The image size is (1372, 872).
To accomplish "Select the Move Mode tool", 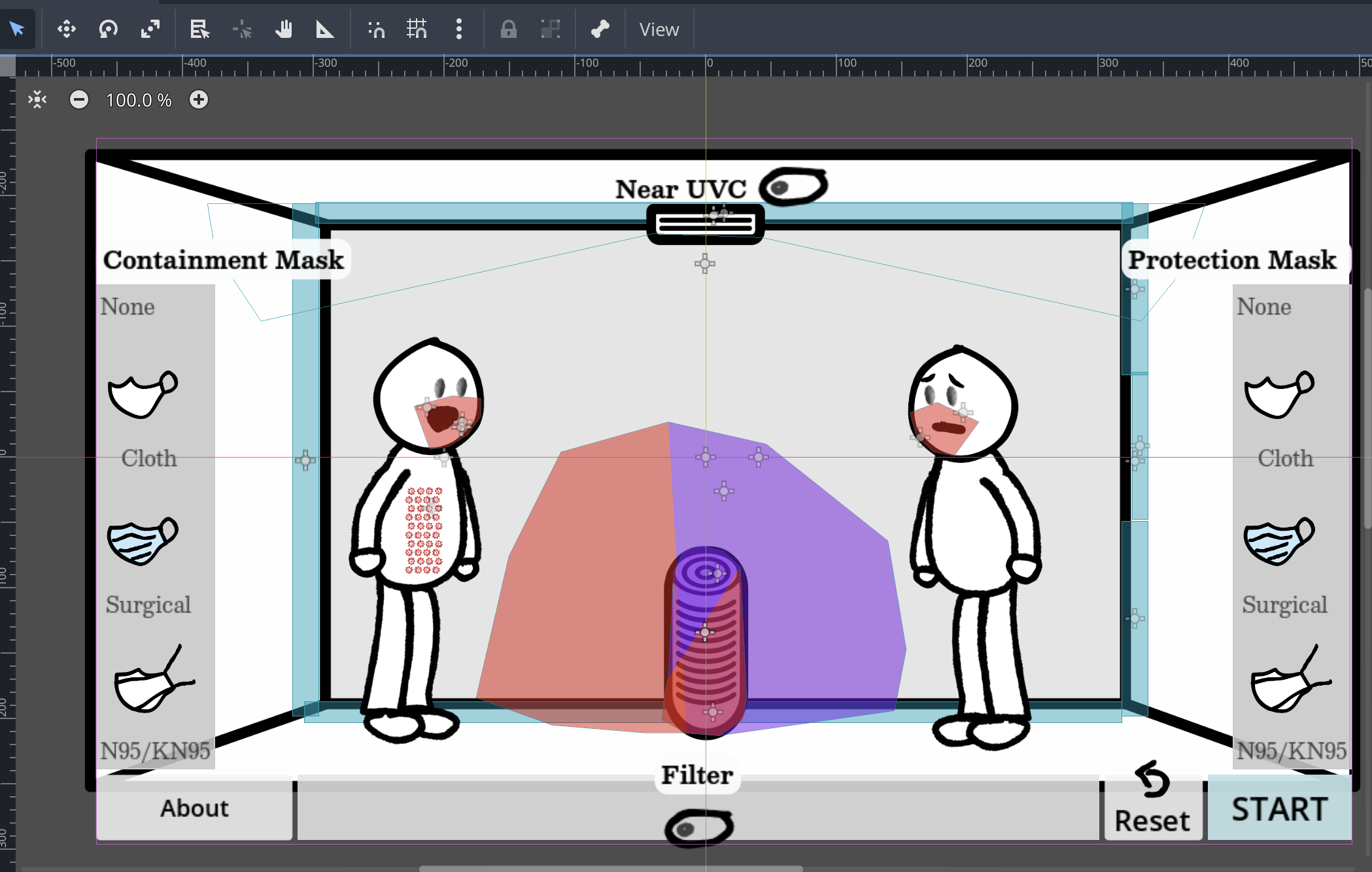I will (x=66, y=29).
